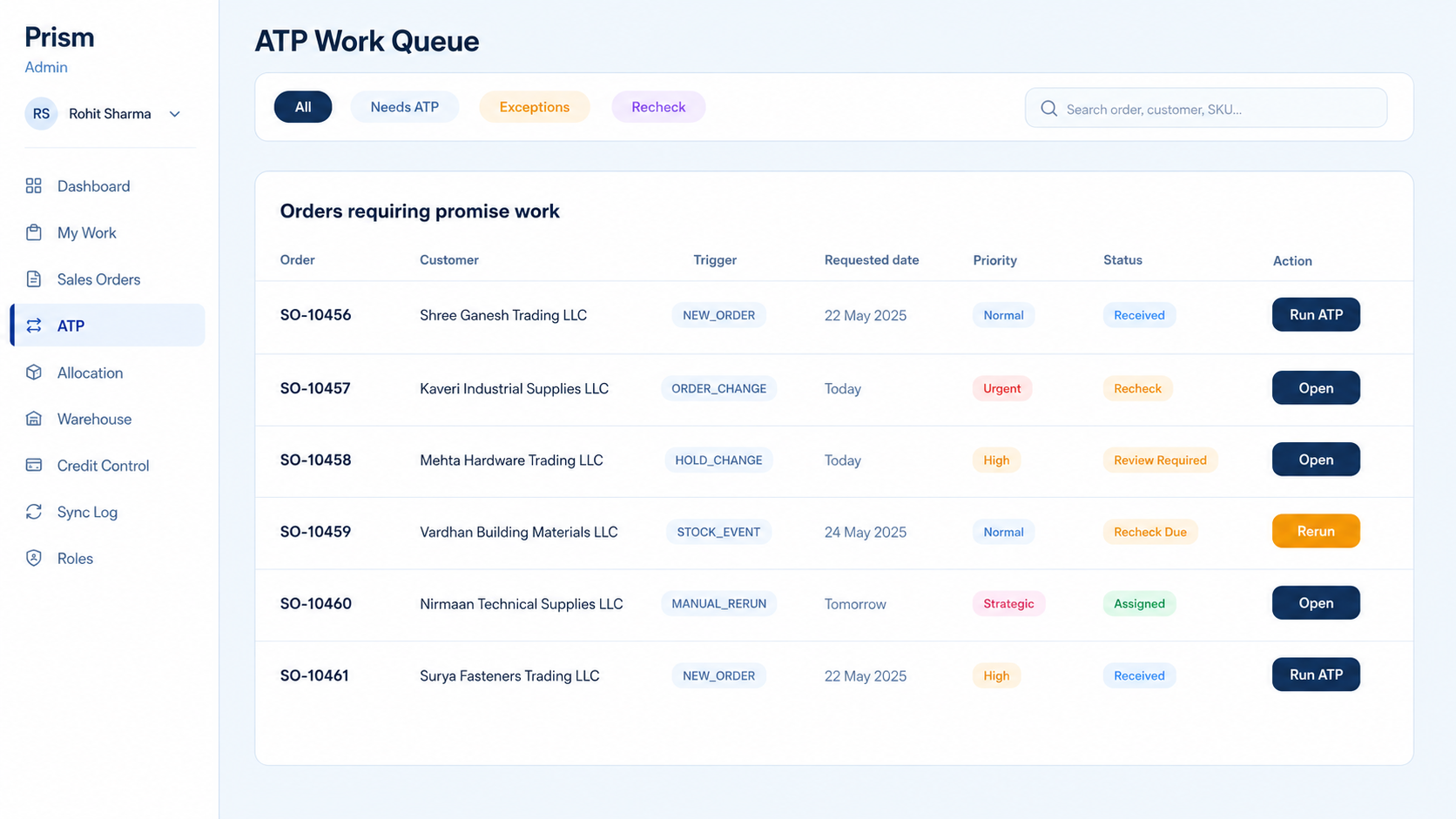
Task: Click the Sales Orders document icon
Action: [34, 279]
